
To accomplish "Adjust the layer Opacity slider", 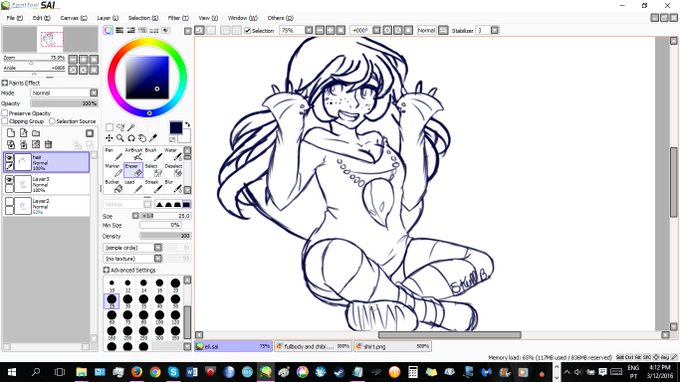I will (x=64, y=104).
